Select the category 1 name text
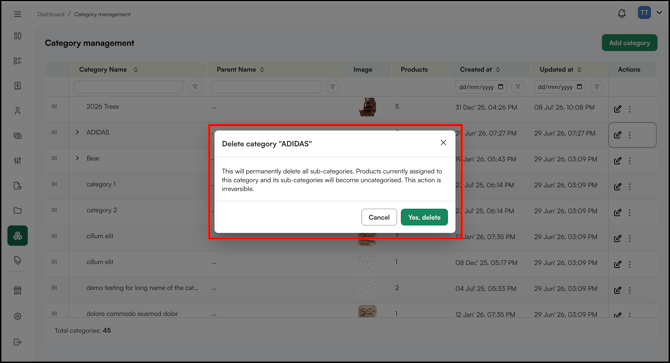Image resolution: width=670 pixels, height=363 pixels. tap(101, 184)
